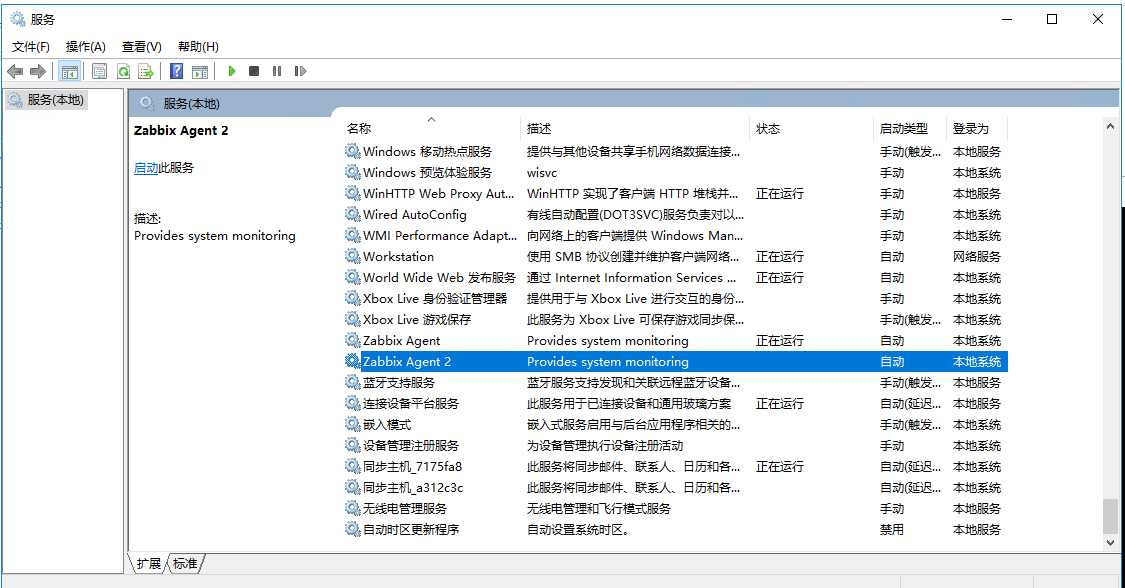Image resolution: width=1125 pixels, height=588 pixels.
Task: Click 为设备管理执行设备注册活动 description
Action: click(x=605, y=445)
